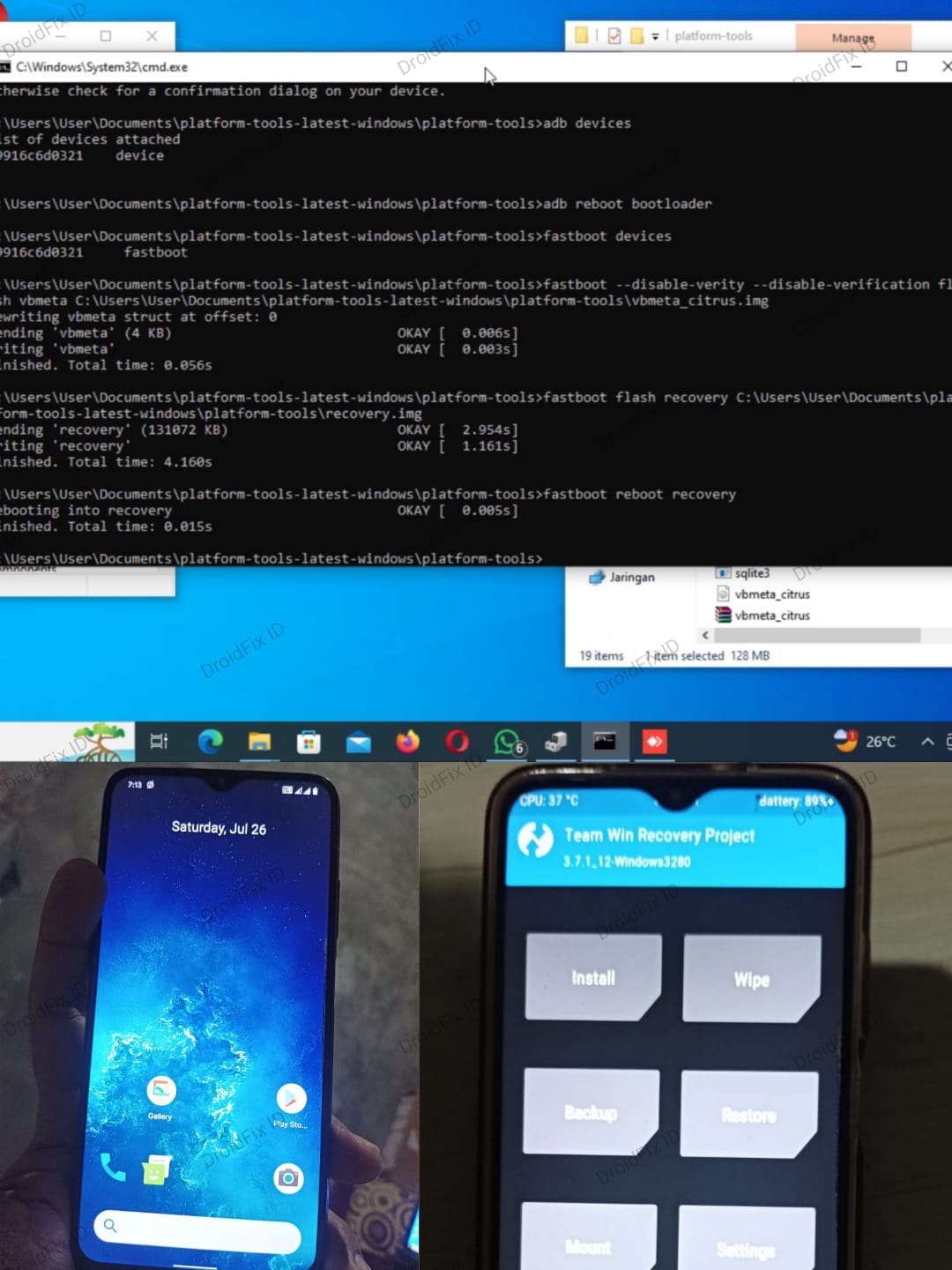Open WhatsApp from the taskbar

pos(508,743)
